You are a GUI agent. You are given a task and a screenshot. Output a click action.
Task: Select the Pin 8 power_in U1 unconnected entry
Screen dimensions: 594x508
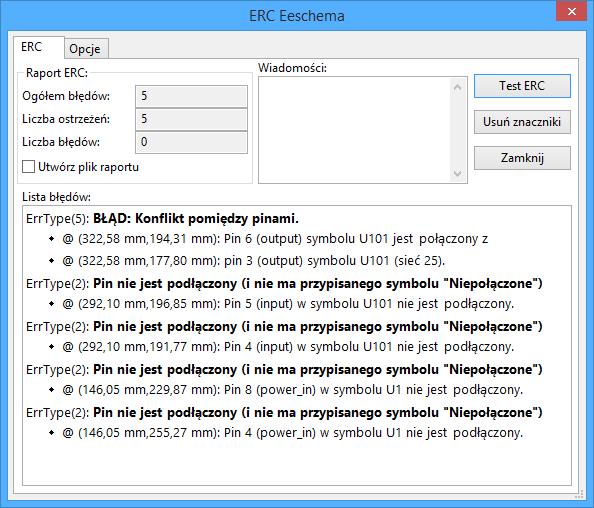coord(292,390)
